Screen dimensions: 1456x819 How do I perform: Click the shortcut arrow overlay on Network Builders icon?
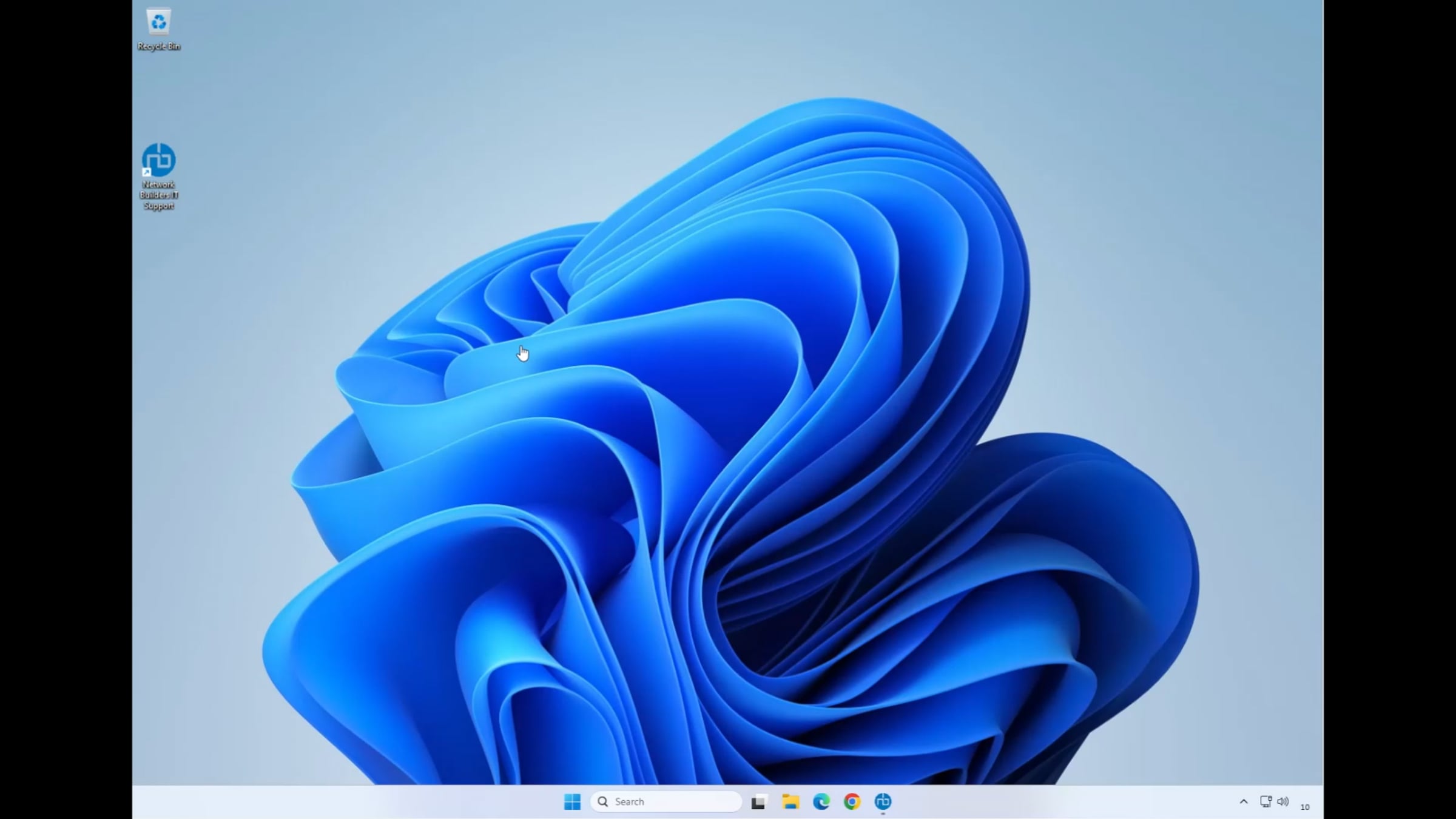click(x=146, y=172)
